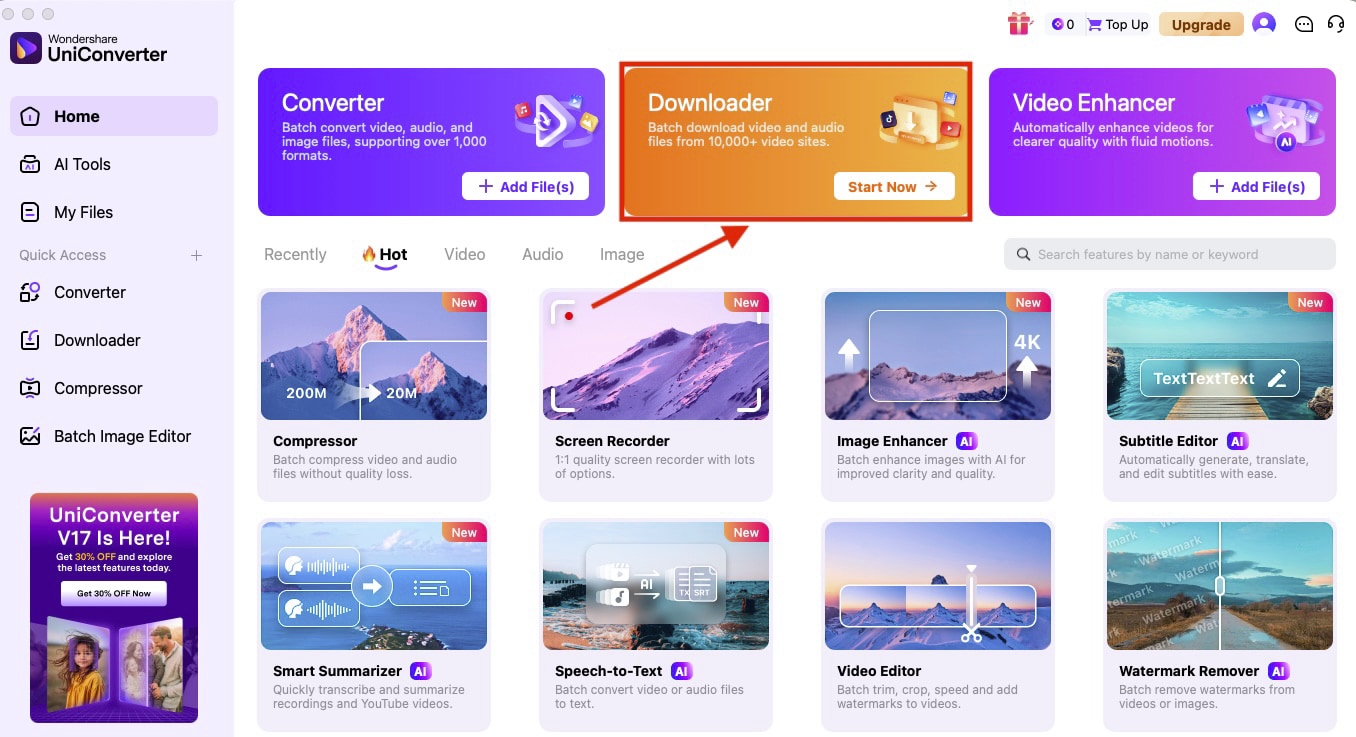The width and height of the screenshot is (1356, 737).
Task: Add a Quick Access shortcut with plus
Action: click(x=196, y=255)
